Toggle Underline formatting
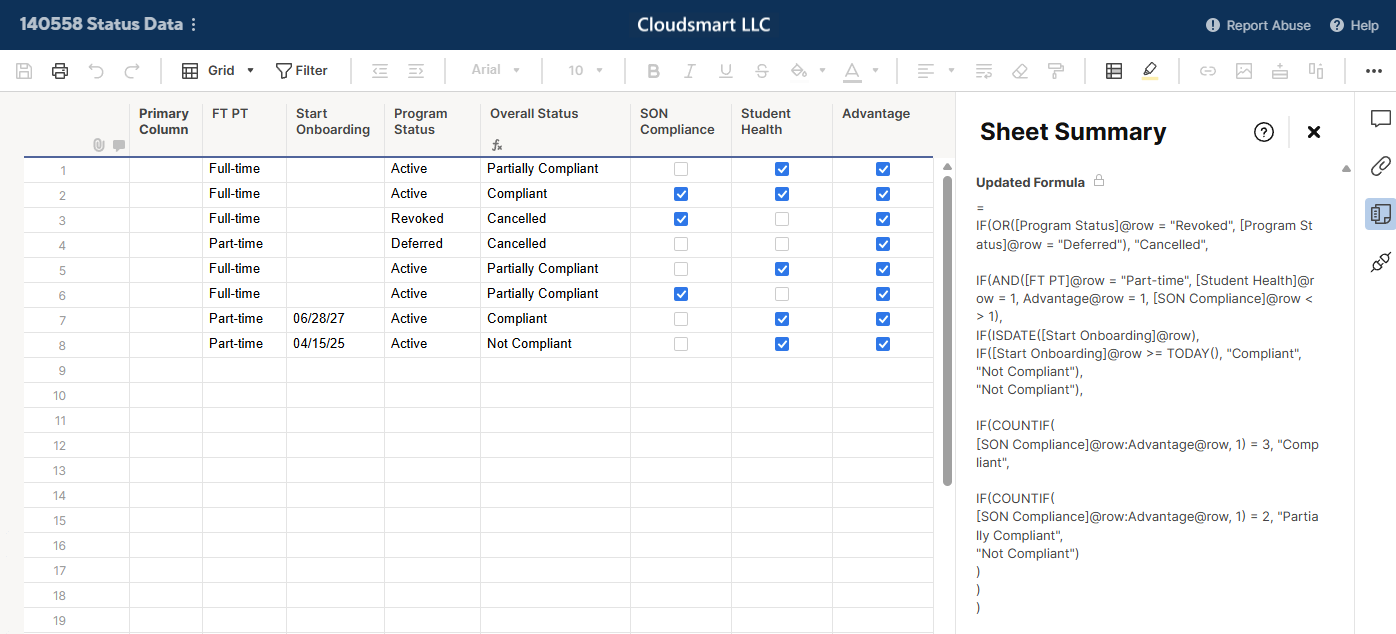 [726, 71]
